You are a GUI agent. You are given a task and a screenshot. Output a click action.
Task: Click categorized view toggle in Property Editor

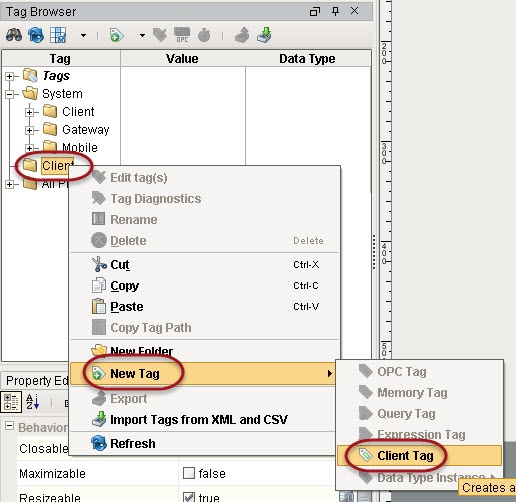coord(11,402)
